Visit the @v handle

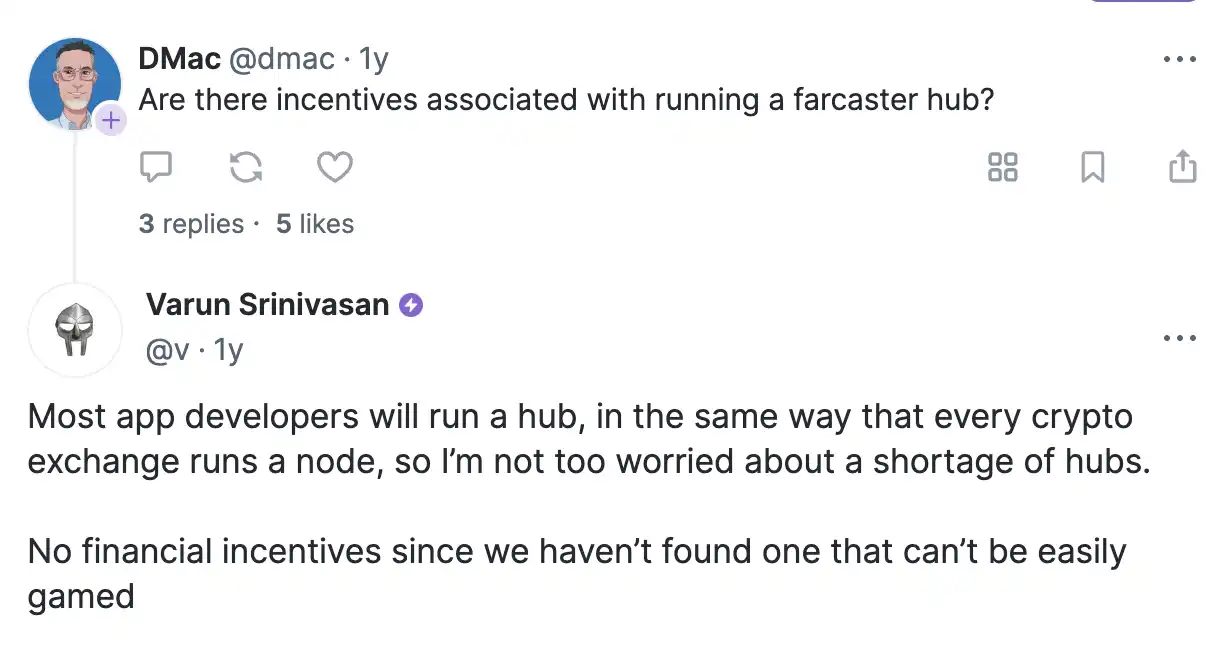point(167,350)
